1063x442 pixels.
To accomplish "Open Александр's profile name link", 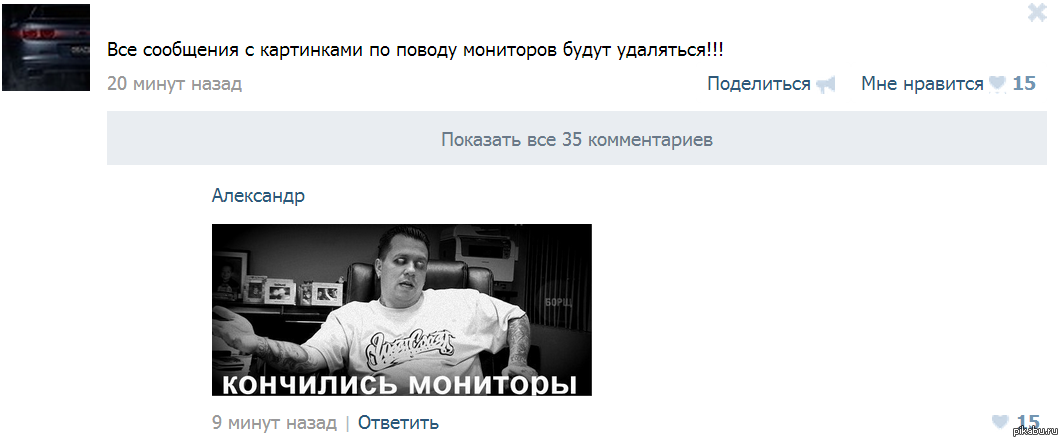I will tap(258, 196).
